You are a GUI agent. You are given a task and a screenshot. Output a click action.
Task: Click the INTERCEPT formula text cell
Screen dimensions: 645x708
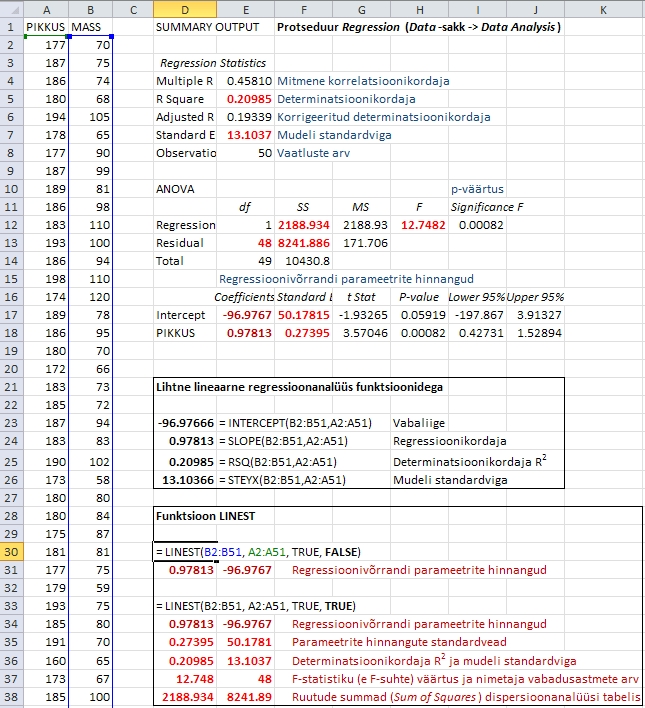[295, 423]
